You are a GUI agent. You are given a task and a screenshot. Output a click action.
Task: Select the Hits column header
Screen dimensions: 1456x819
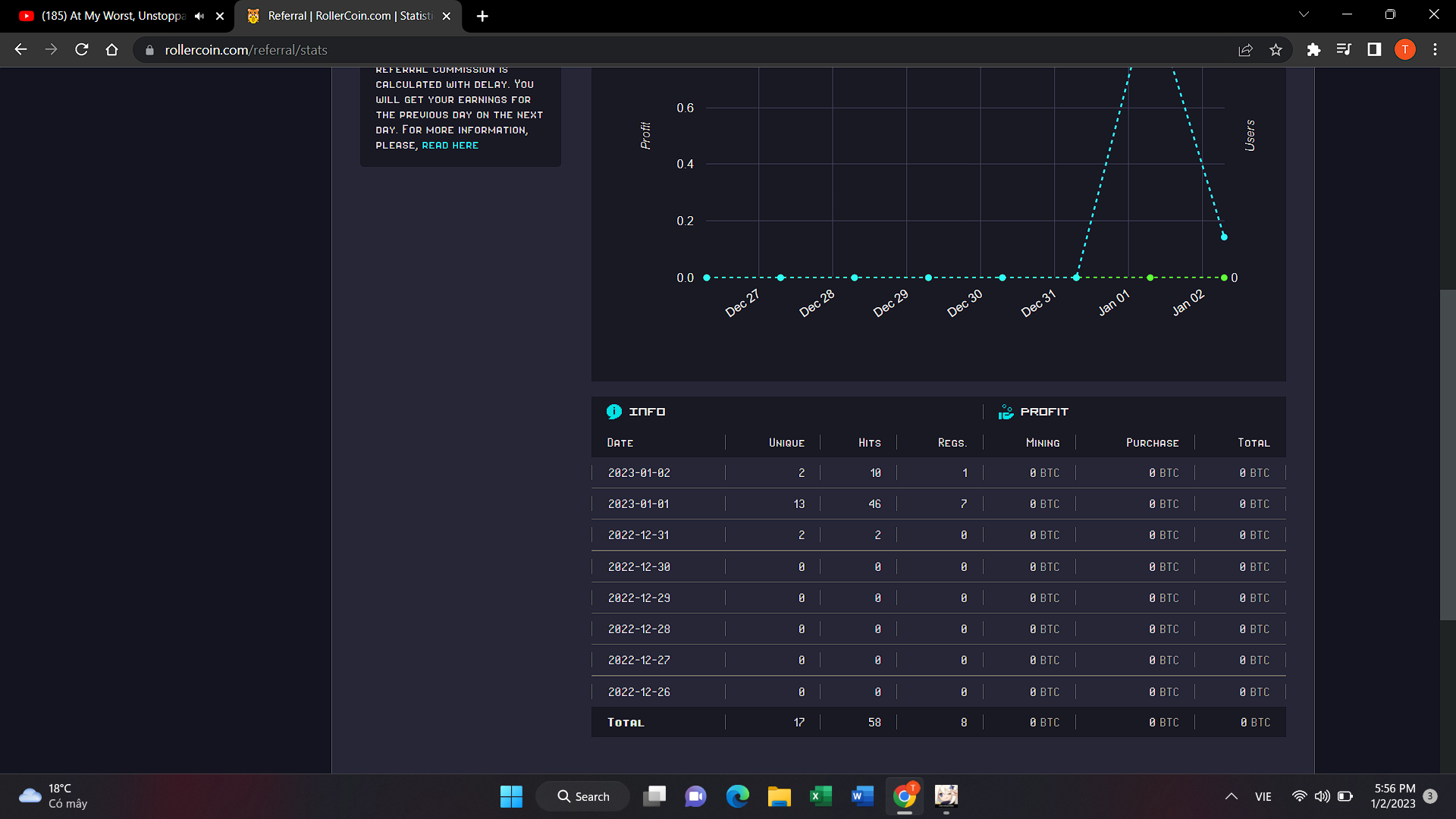[x=870, y=443]
